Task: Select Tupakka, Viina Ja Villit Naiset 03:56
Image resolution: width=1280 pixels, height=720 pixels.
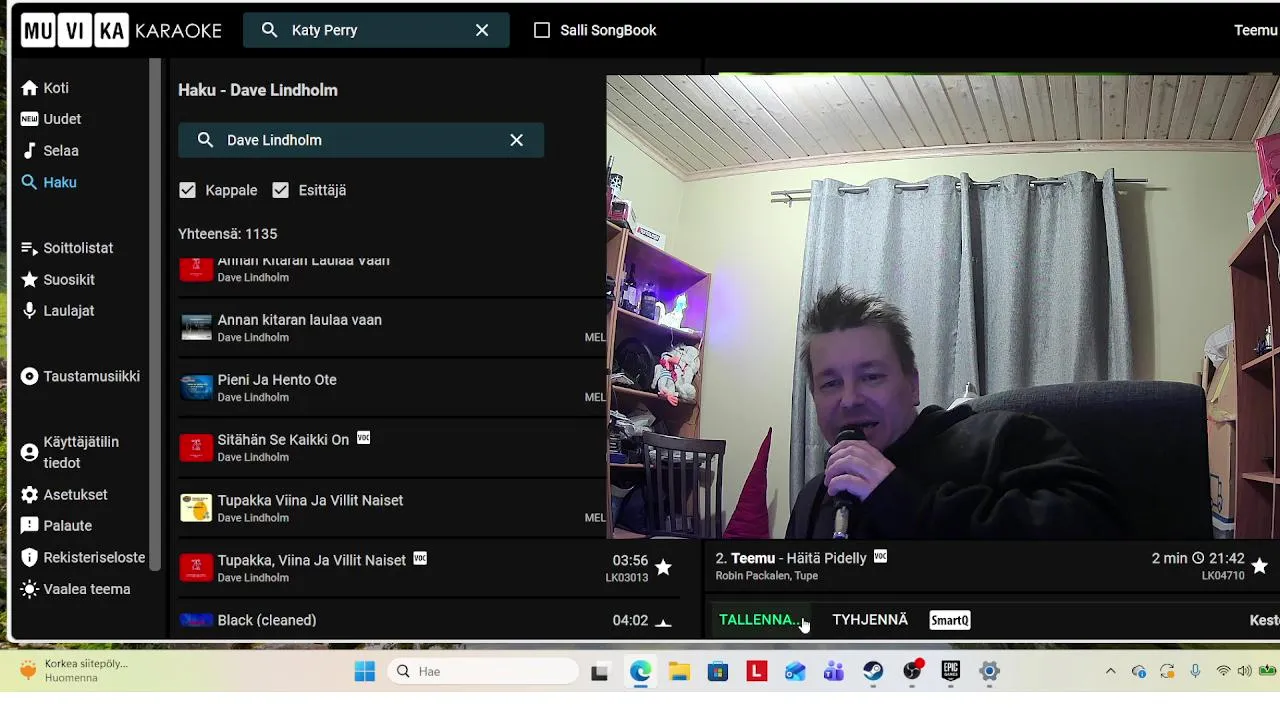Action: pos(428,568)
